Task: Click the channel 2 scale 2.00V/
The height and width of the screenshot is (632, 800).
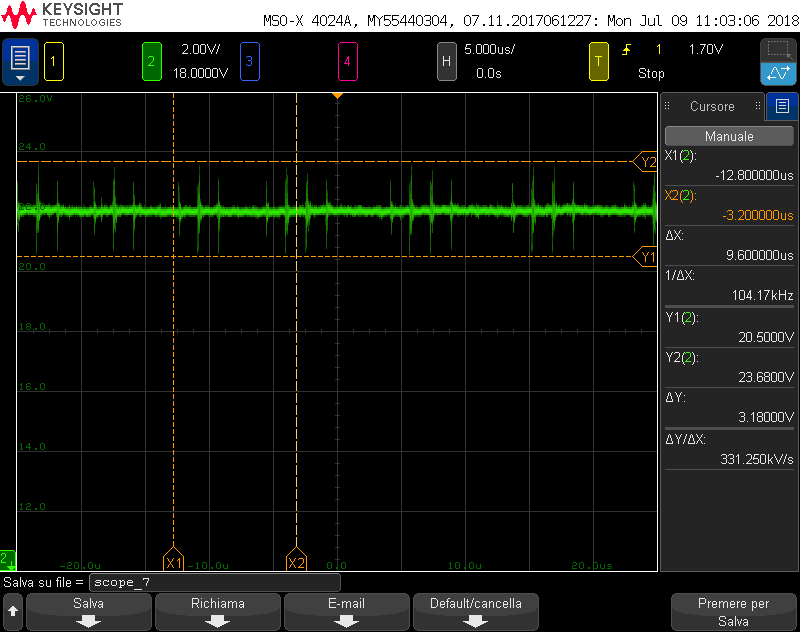Action: tap(201, 49)
